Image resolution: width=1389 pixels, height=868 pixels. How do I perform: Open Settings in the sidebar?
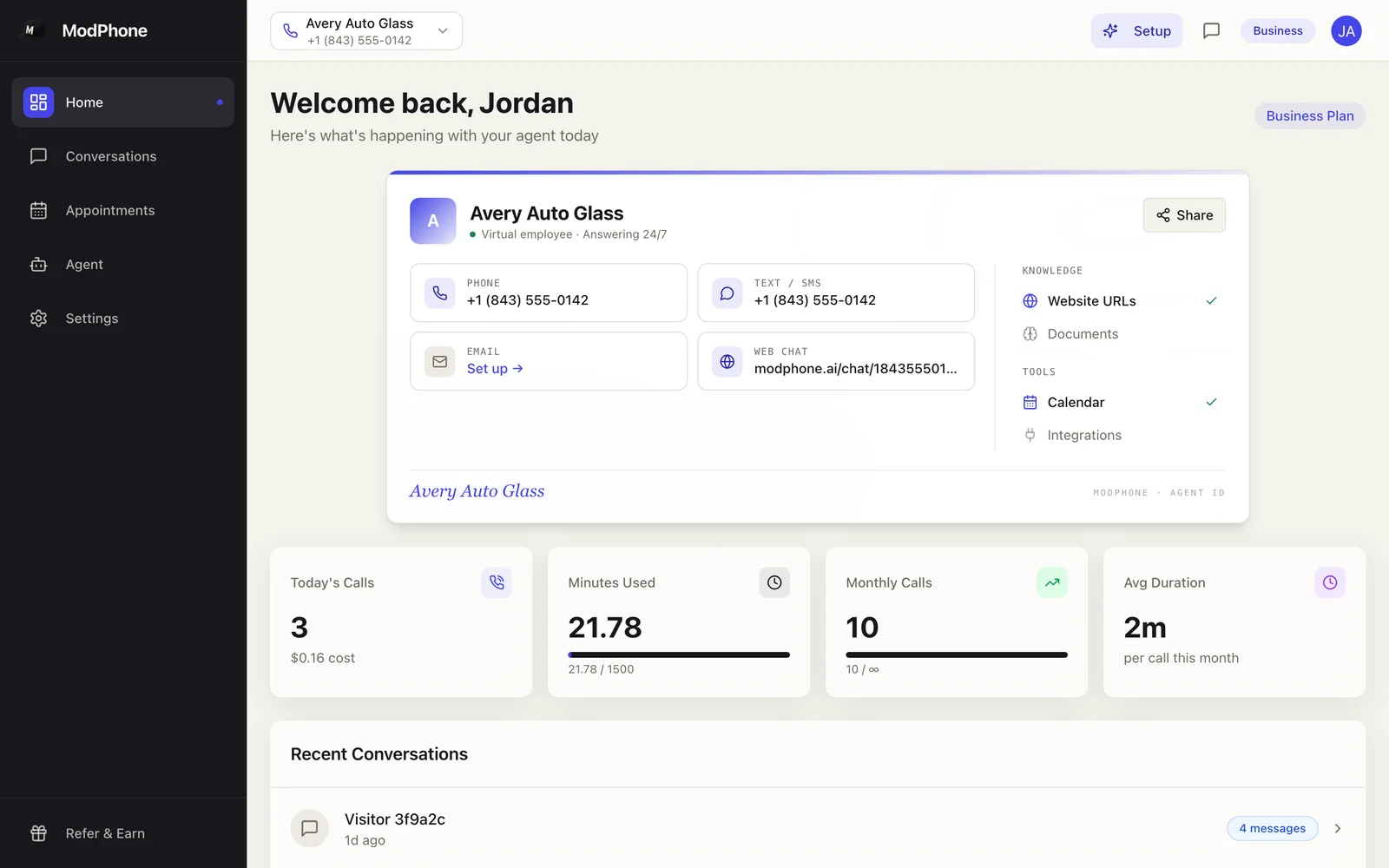[122, 318]
